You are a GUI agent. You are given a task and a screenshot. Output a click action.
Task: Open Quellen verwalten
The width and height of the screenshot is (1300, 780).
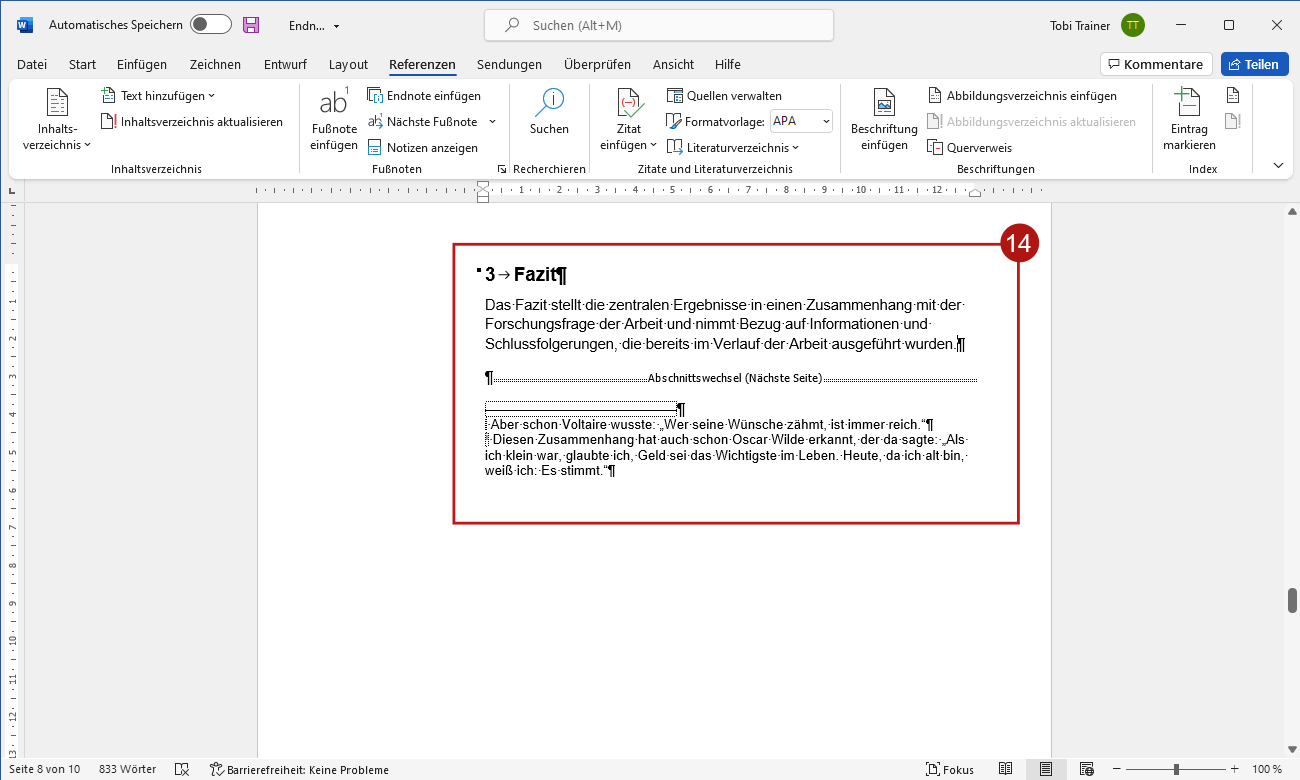(x=724, y=96)
